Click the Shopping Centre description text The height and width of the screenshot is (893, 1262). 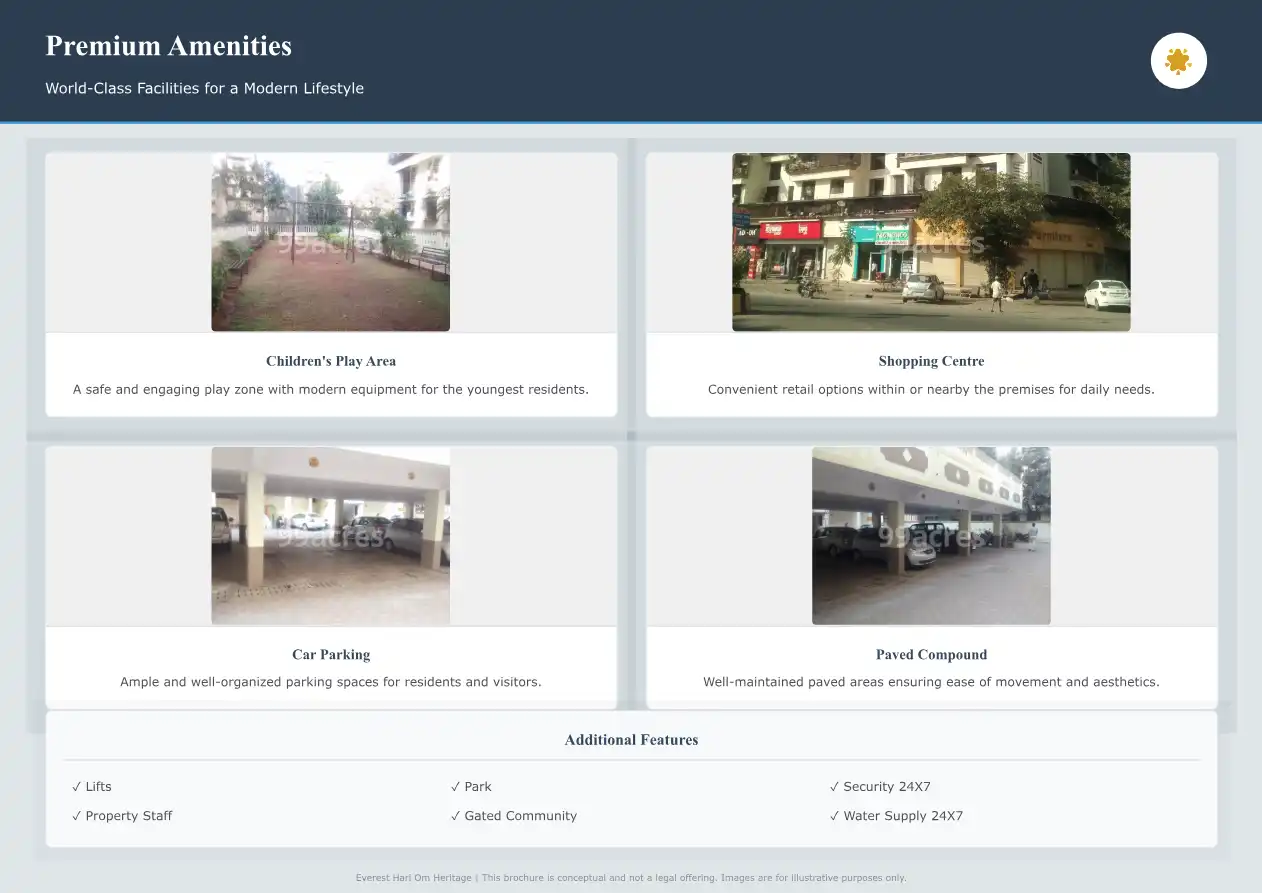coord(931,389)
